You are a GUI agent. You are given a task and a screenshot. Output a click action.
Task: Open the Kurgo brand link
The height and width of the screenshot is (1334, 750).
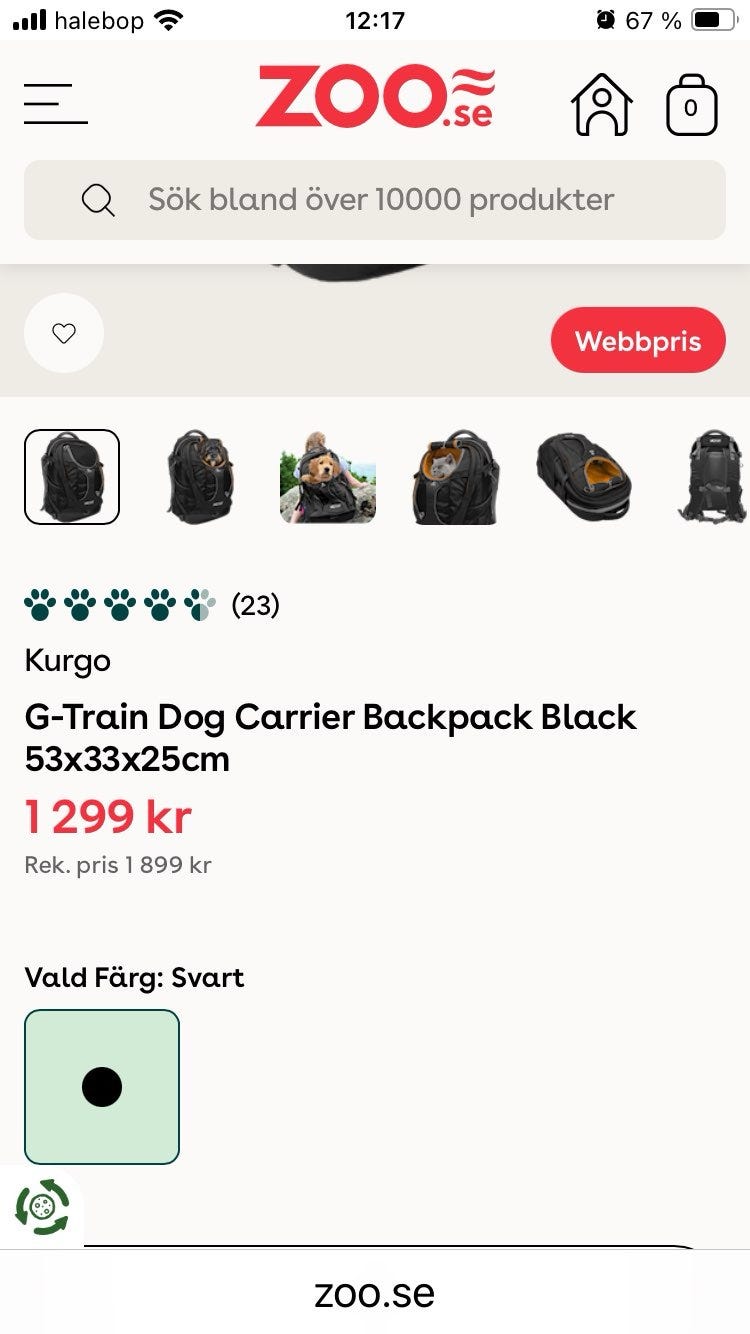(x=68, y=661)
